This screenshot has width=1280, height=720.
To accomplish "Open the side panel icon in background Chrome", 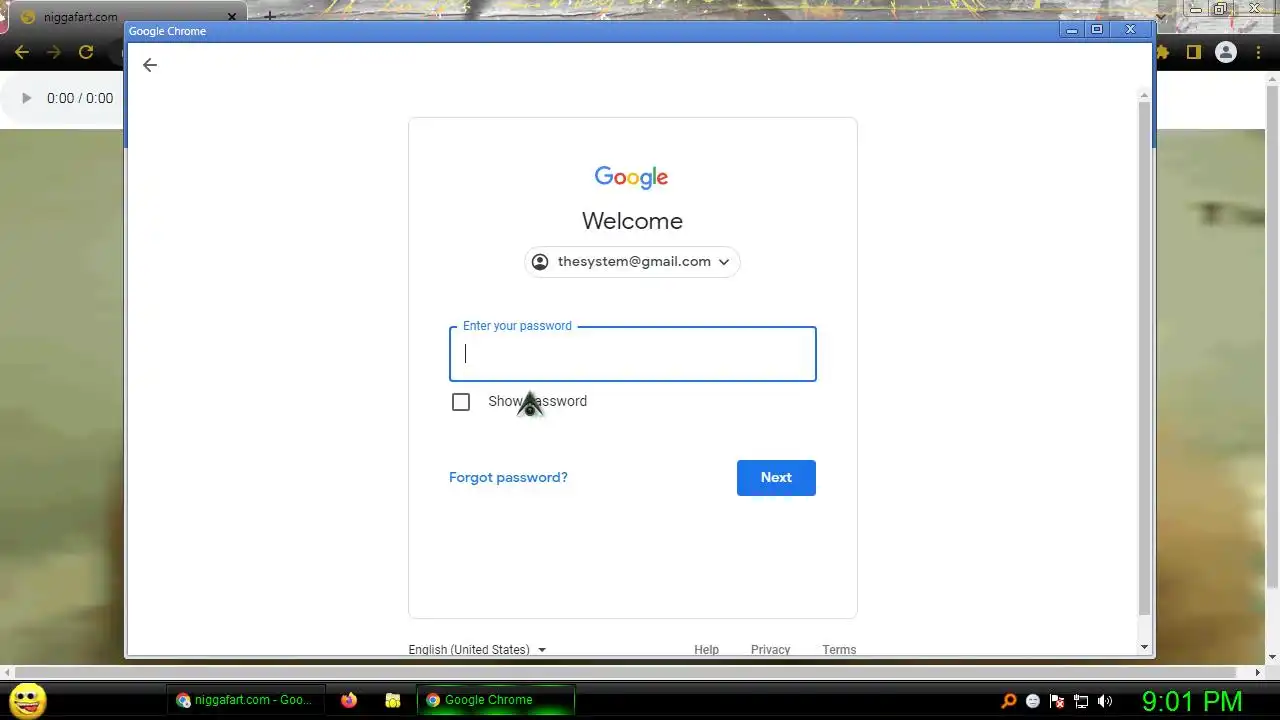I will coord(1193,52).
